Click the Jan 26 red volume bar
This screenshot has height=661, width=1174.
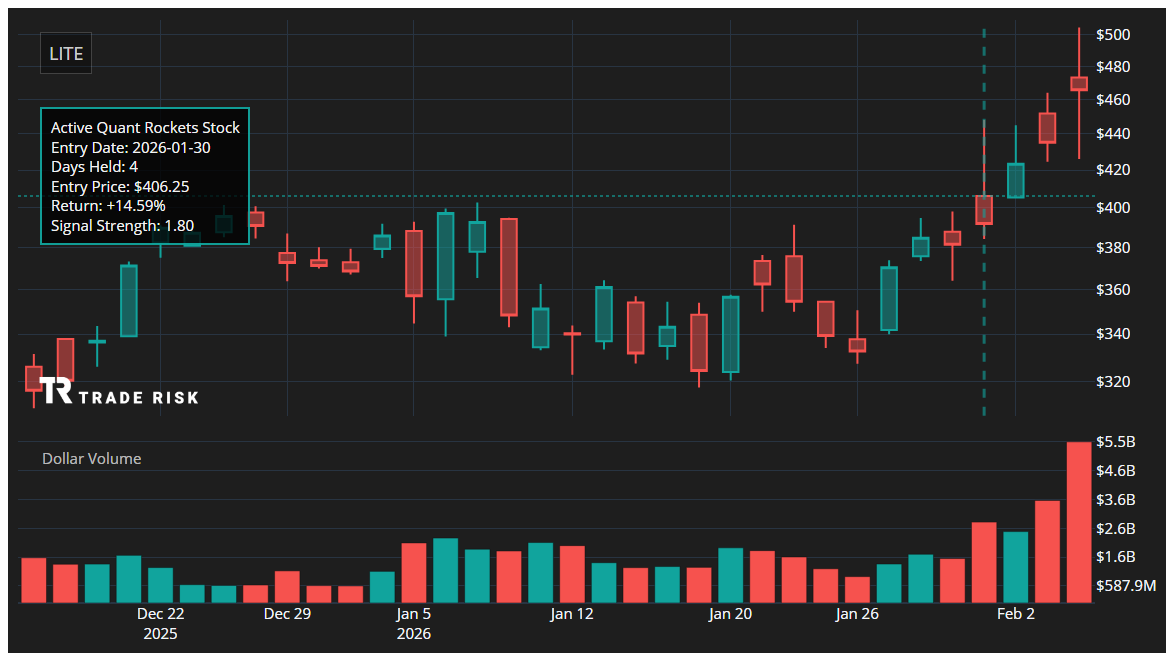click(857, 590)
